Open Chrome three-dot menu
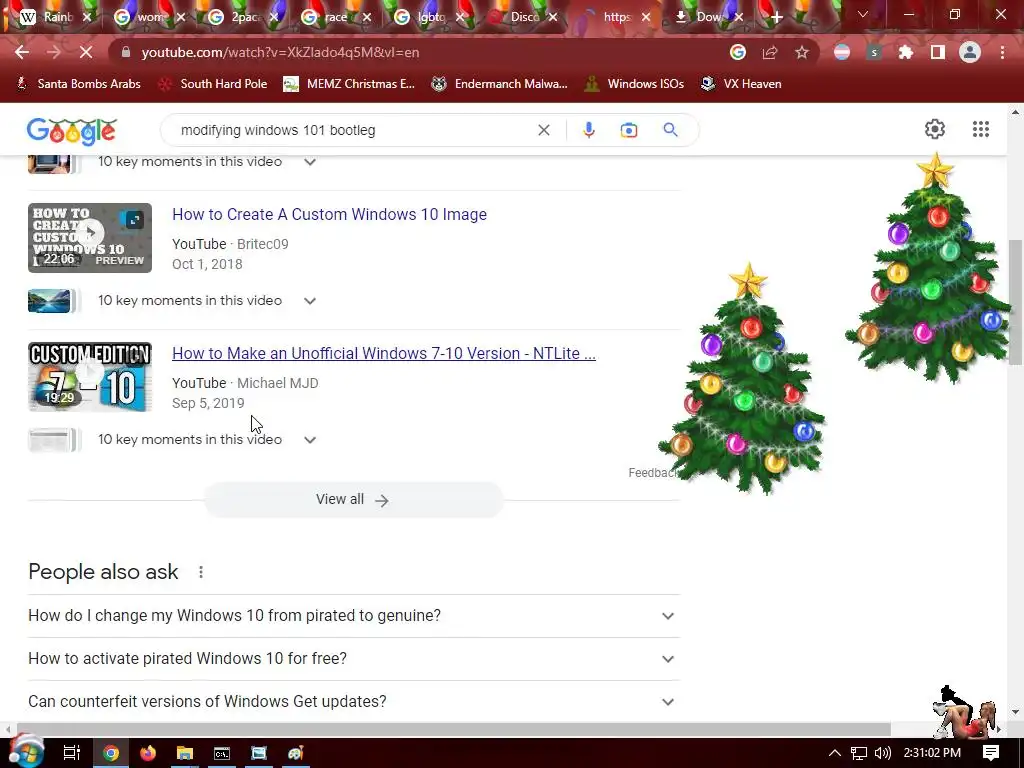Viewport: 1024px width, 768px height. (x=1002, y=52)
